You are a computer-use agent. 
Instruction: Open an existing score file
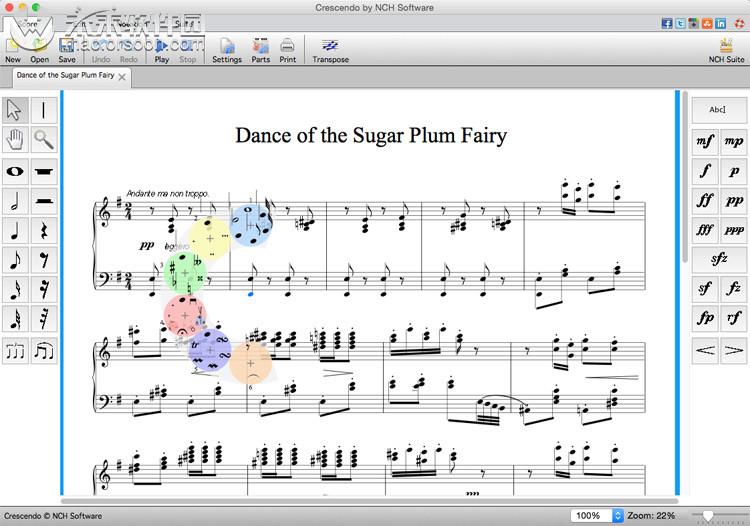[40, 50]
